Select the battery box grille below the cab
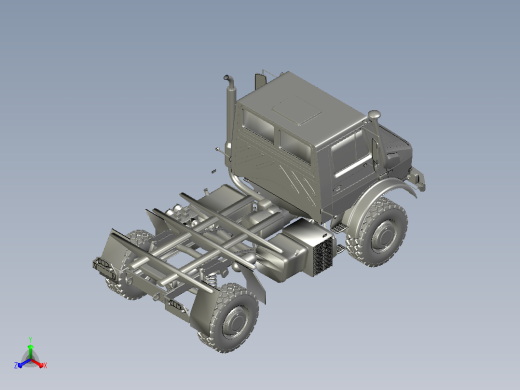 point(322,255)
